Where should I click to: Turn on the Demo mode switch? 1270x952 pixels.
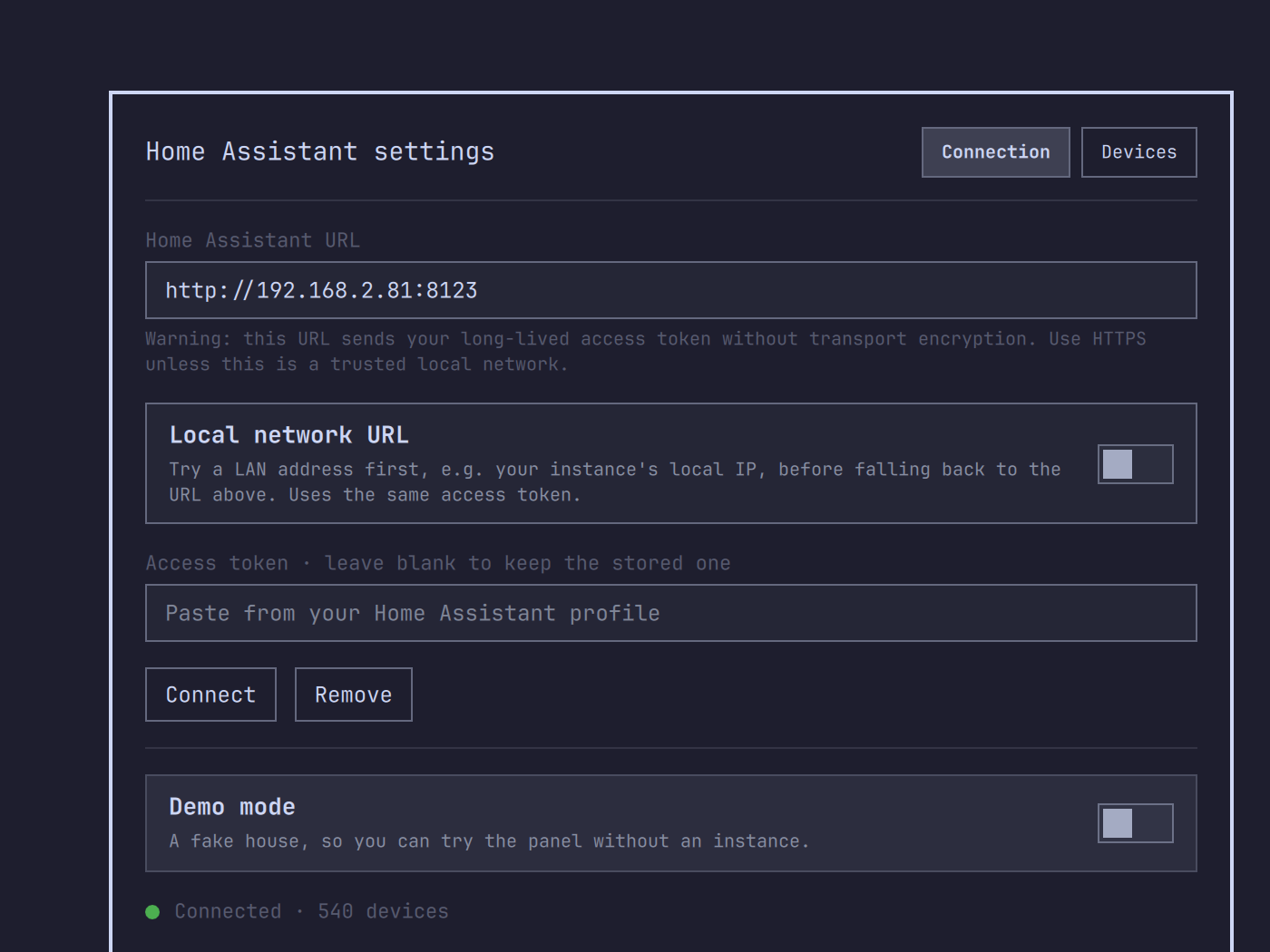click(1136, 823)
